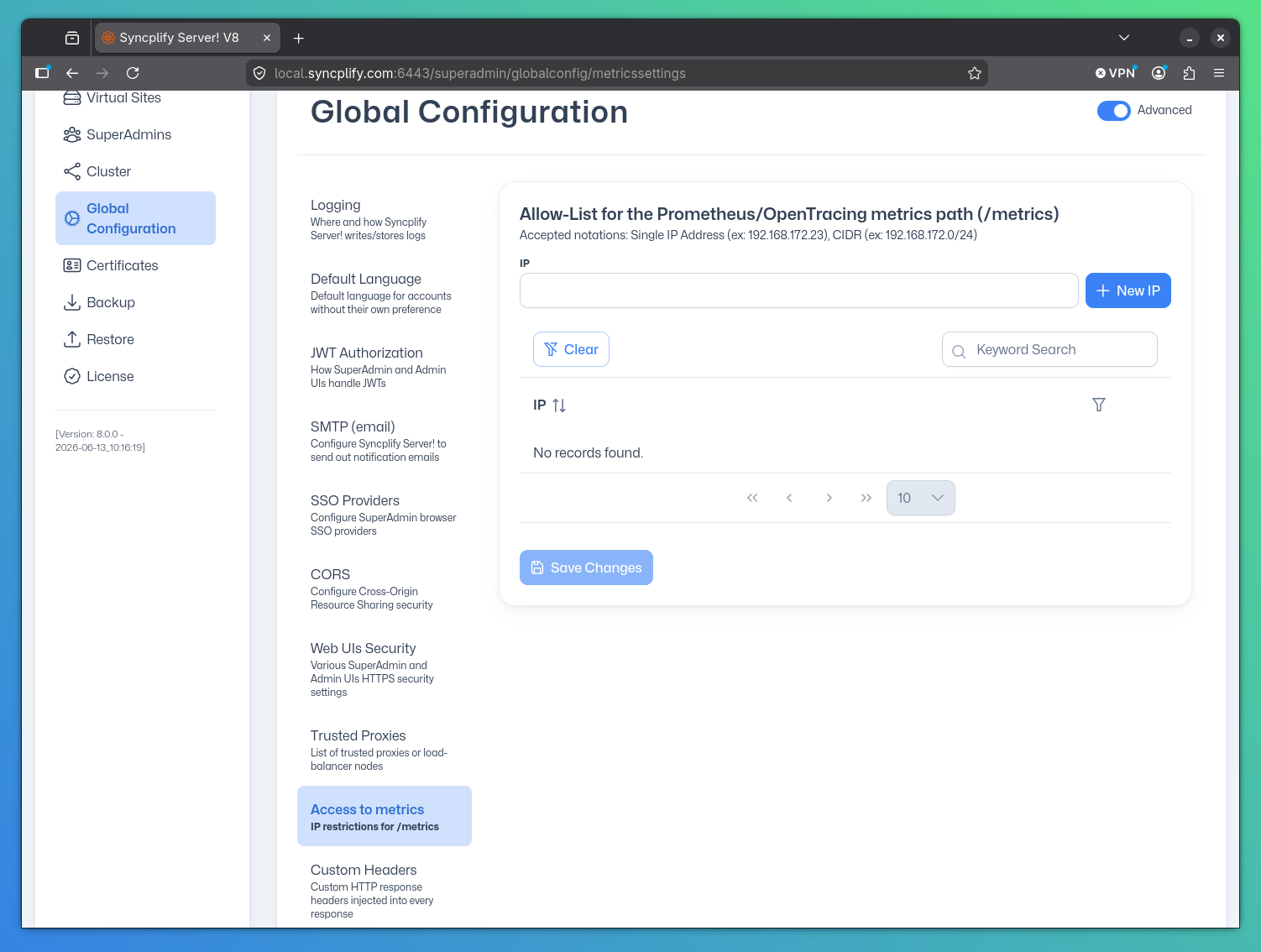The width and height of the screenshot is (1261, 952).
Task: Open the Trusted Proxies settings tab
Action: (x=385, y=749)
